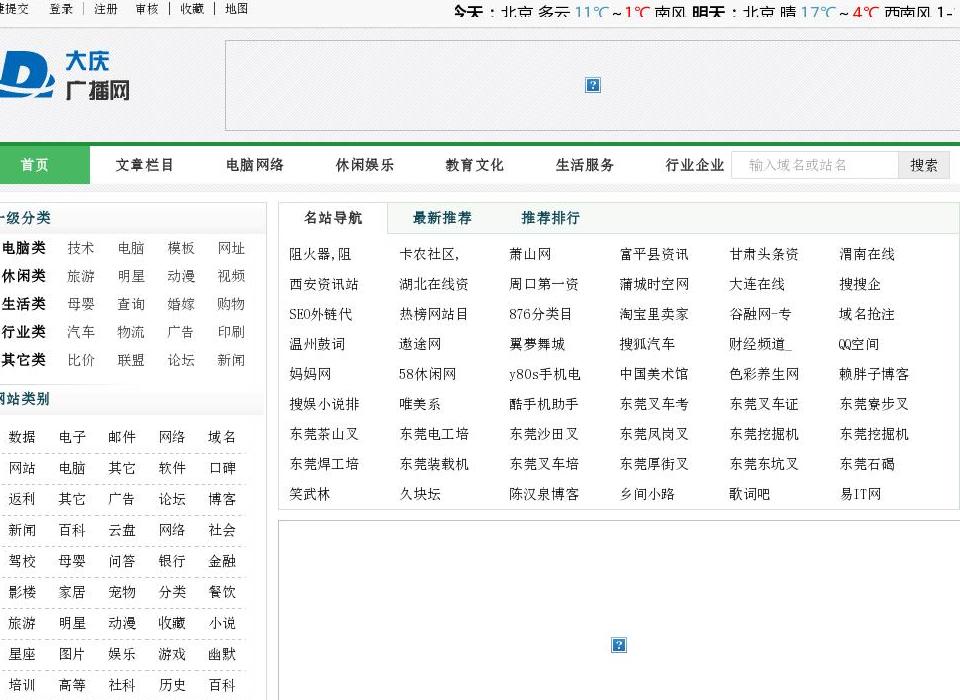
Task: Open 行业企业 navigation item
Action: click(695, 165)
